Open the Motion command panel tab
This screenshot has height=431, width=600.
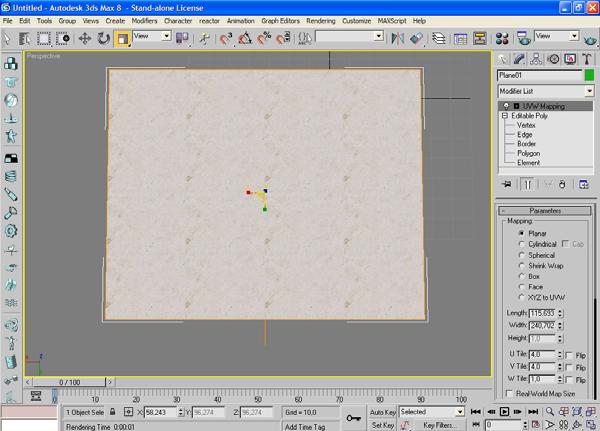click(x=553, y=59)
